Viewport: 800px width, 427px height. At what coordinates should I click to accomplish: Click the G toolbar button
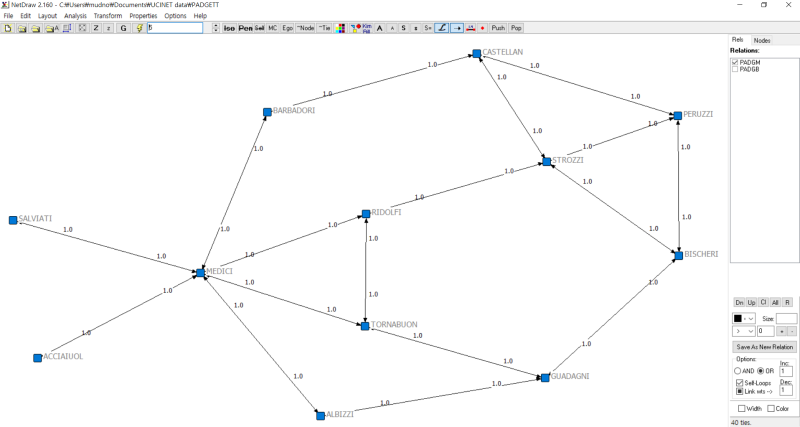tap(123, 28)
